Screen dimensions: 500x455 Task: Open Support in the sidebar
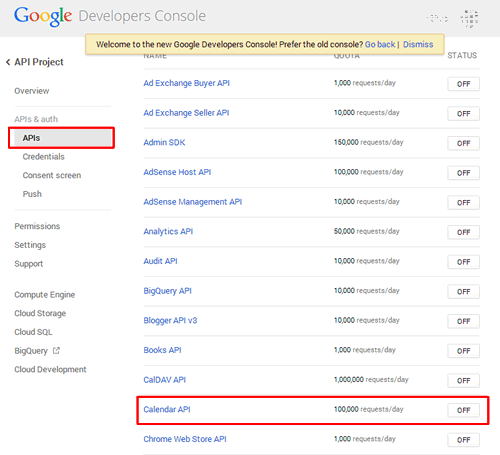(29, 264)
